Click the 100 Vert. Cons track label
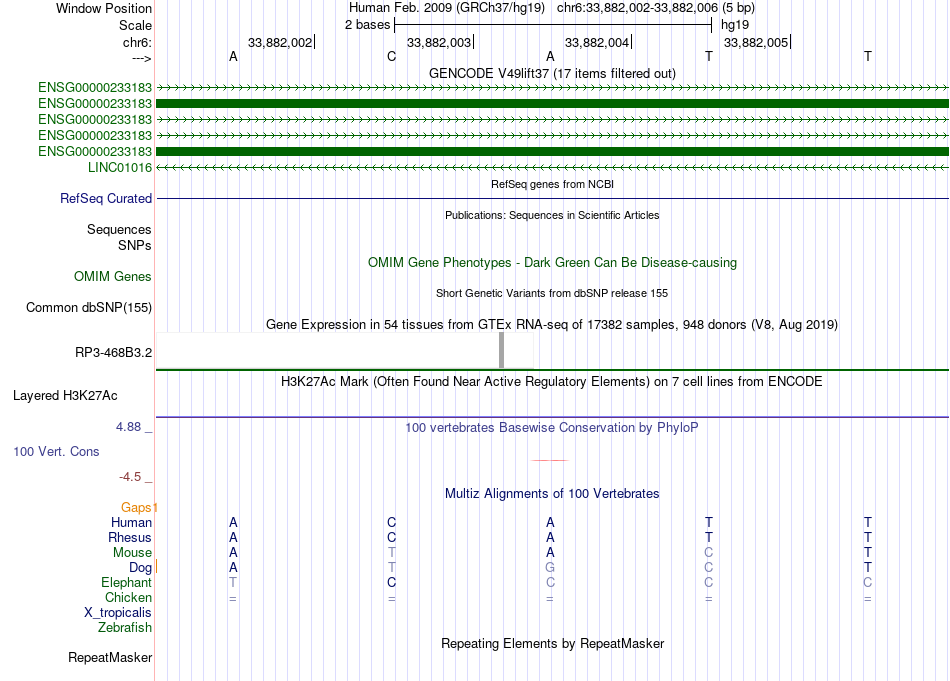Screen dimensions: 950x681 coord(56,451)
